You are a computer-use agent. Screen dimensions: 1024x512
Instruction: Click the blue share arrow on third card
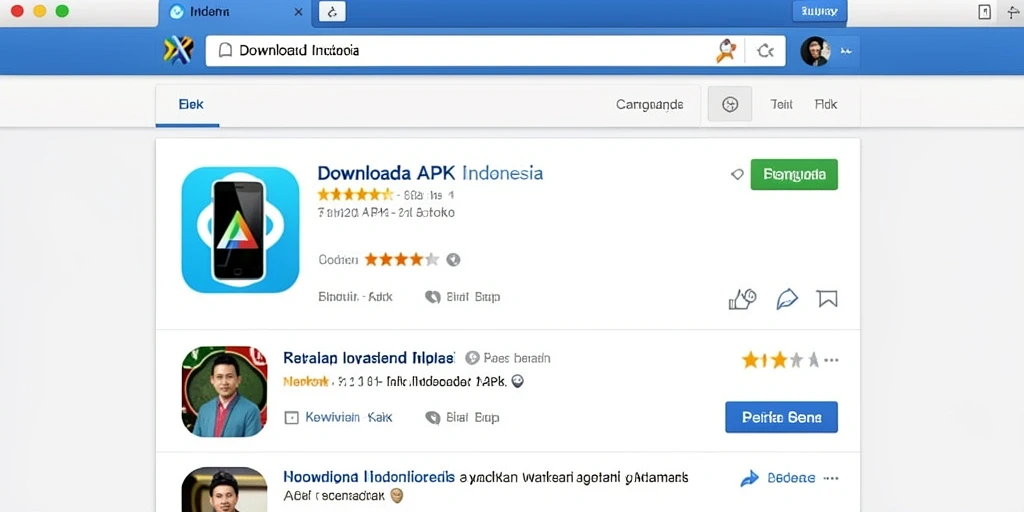coord(750,478)
